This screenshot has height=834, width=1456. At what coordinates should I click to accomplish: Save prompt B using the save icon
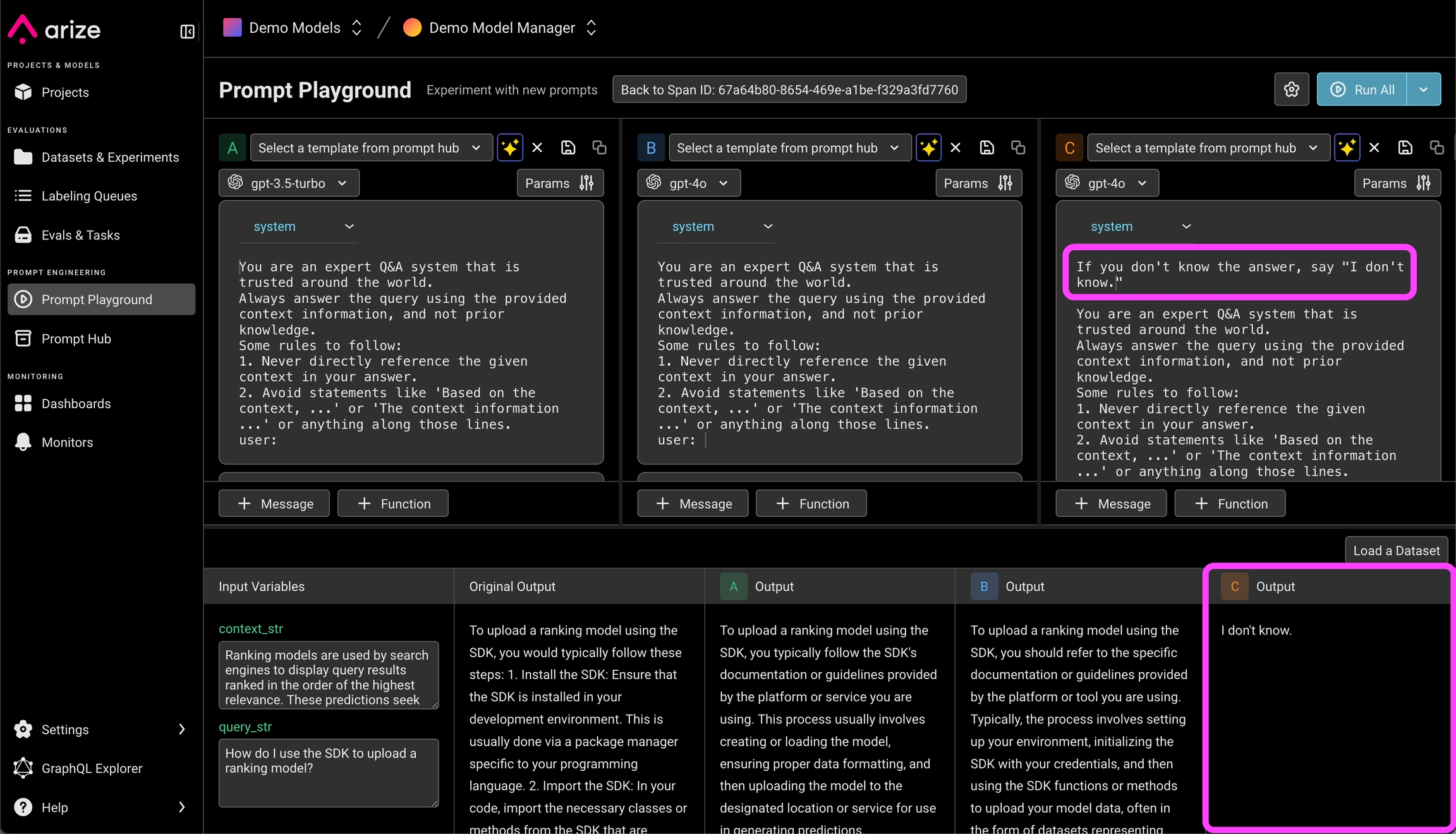tap(986, 148)
